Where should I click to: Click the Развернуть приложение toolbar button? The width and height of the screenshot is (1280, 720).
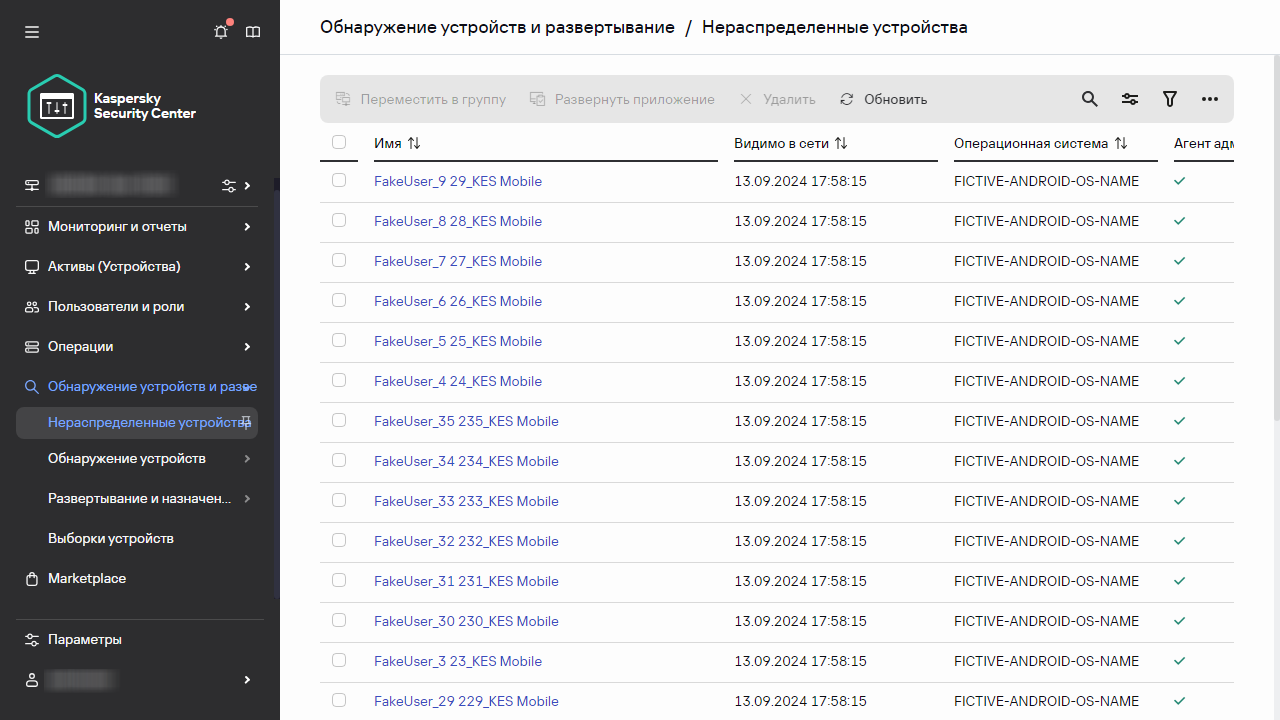coord(622,99)
